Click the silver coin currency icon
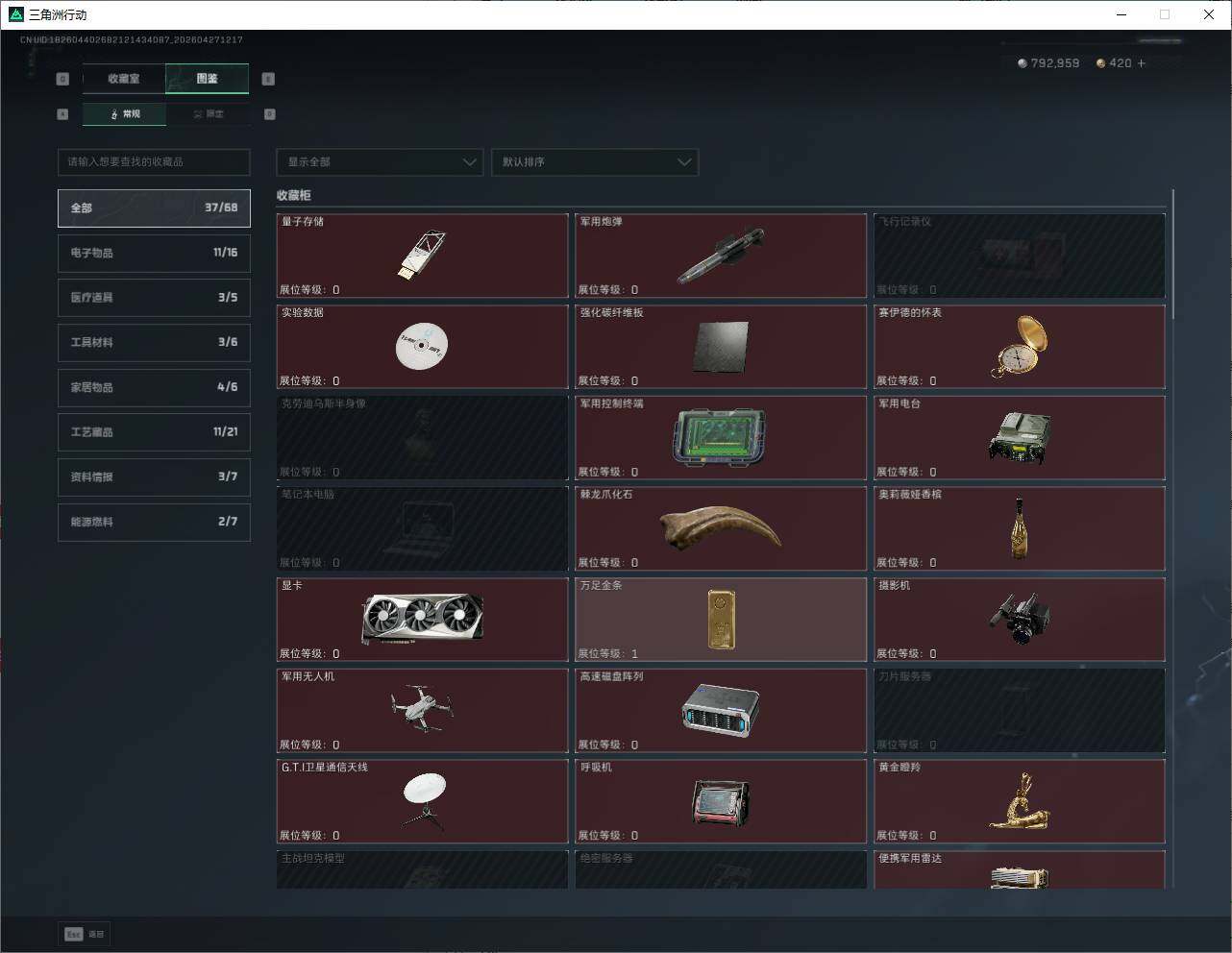The height and width of the screenshot is (953, 1232). pyautogui.click(x=1022, y=63)
